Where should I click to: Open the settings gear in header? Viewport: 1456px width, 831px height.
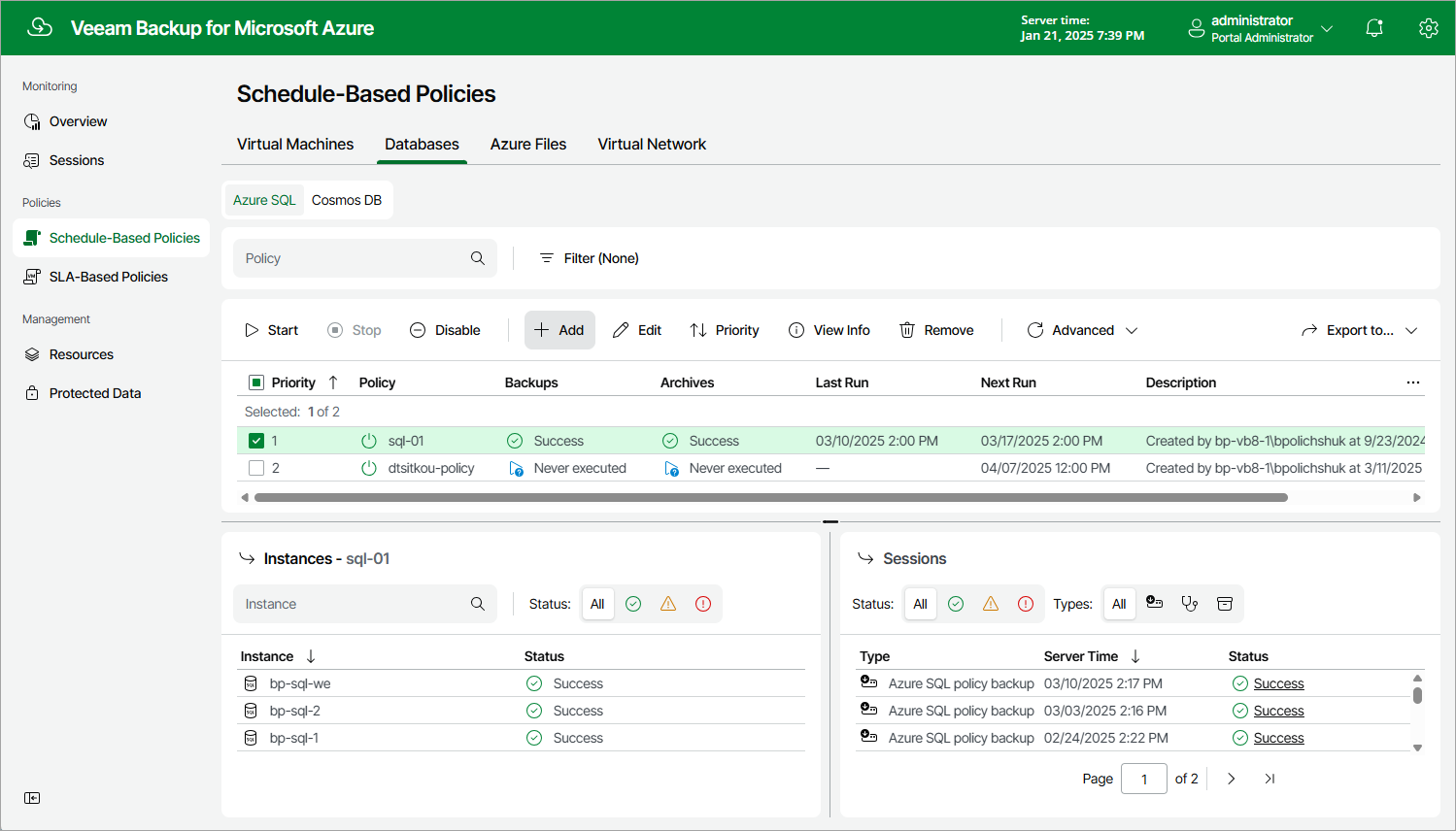coord(1428,28)
